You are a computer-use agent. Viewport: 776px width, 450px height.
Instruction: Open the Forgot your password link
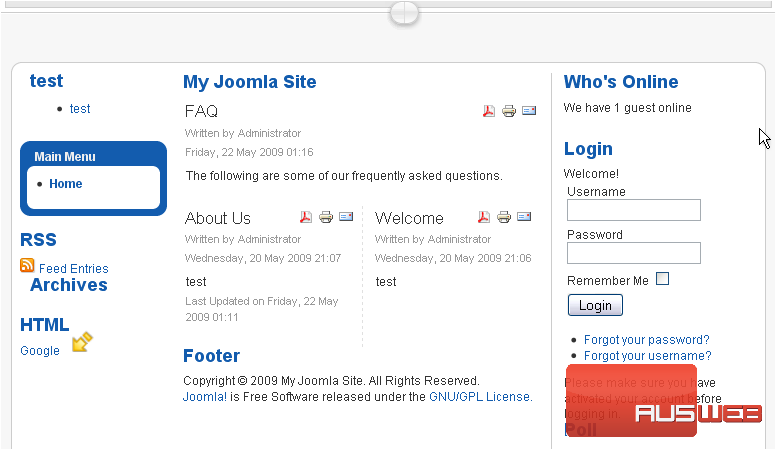(x=646, y=340)
